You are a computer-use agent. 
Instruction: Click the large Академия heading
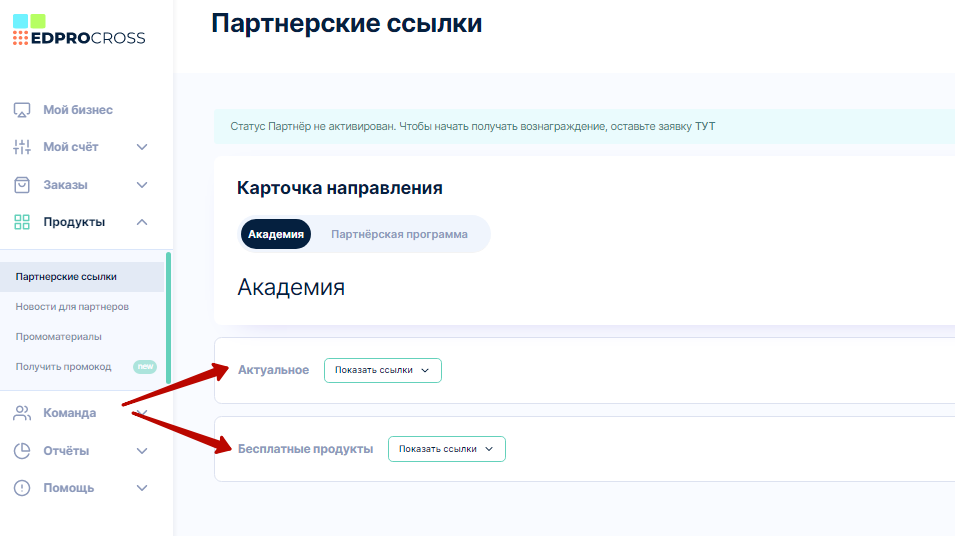tap(291, 287)
